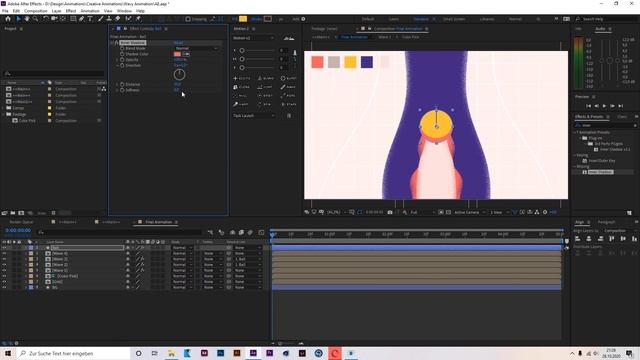
Task: Open the Blend Mode dropdown set to Normal
Action: 196,48
